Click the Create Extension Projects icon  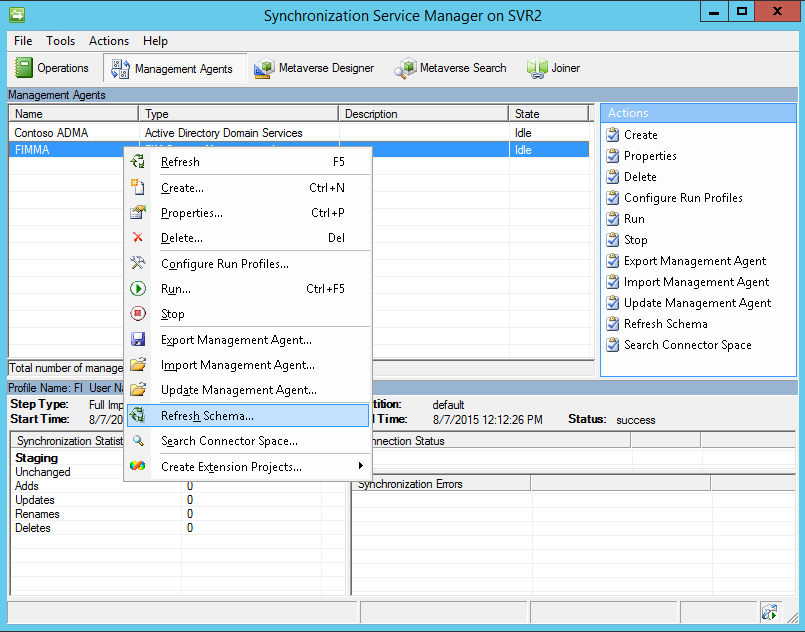point(138,466)
